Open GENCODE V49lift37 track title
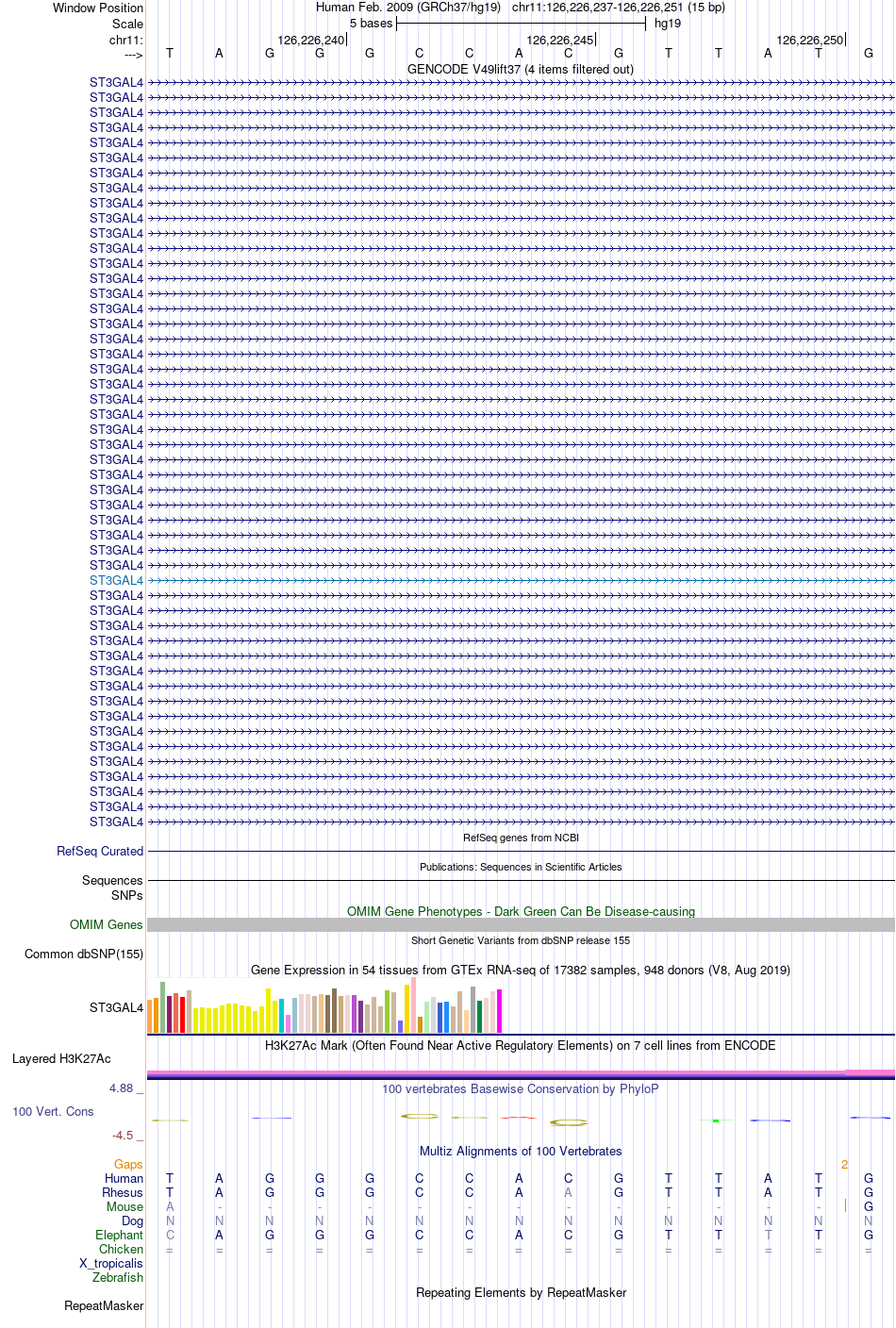Screen dimensions: 896x1328 coord(521,69)
